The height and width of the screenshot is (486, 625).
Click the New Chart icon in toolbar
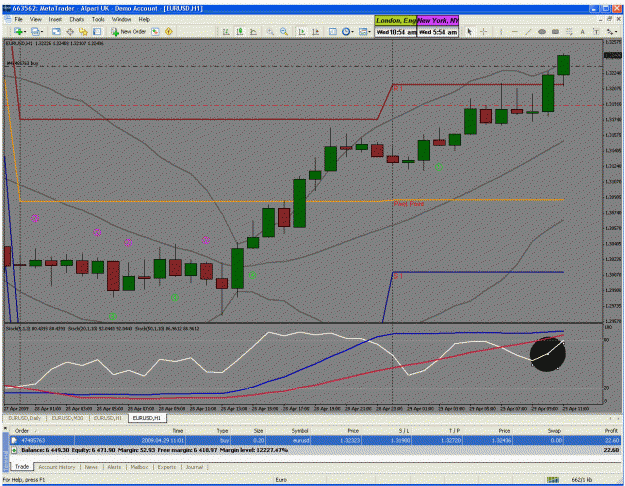coord(18,31)
